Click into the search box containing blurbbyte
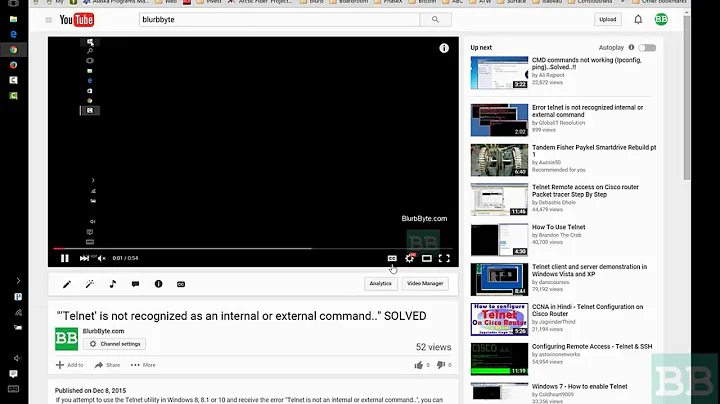Viewport: 720px width, 404px height. point(279,19)
